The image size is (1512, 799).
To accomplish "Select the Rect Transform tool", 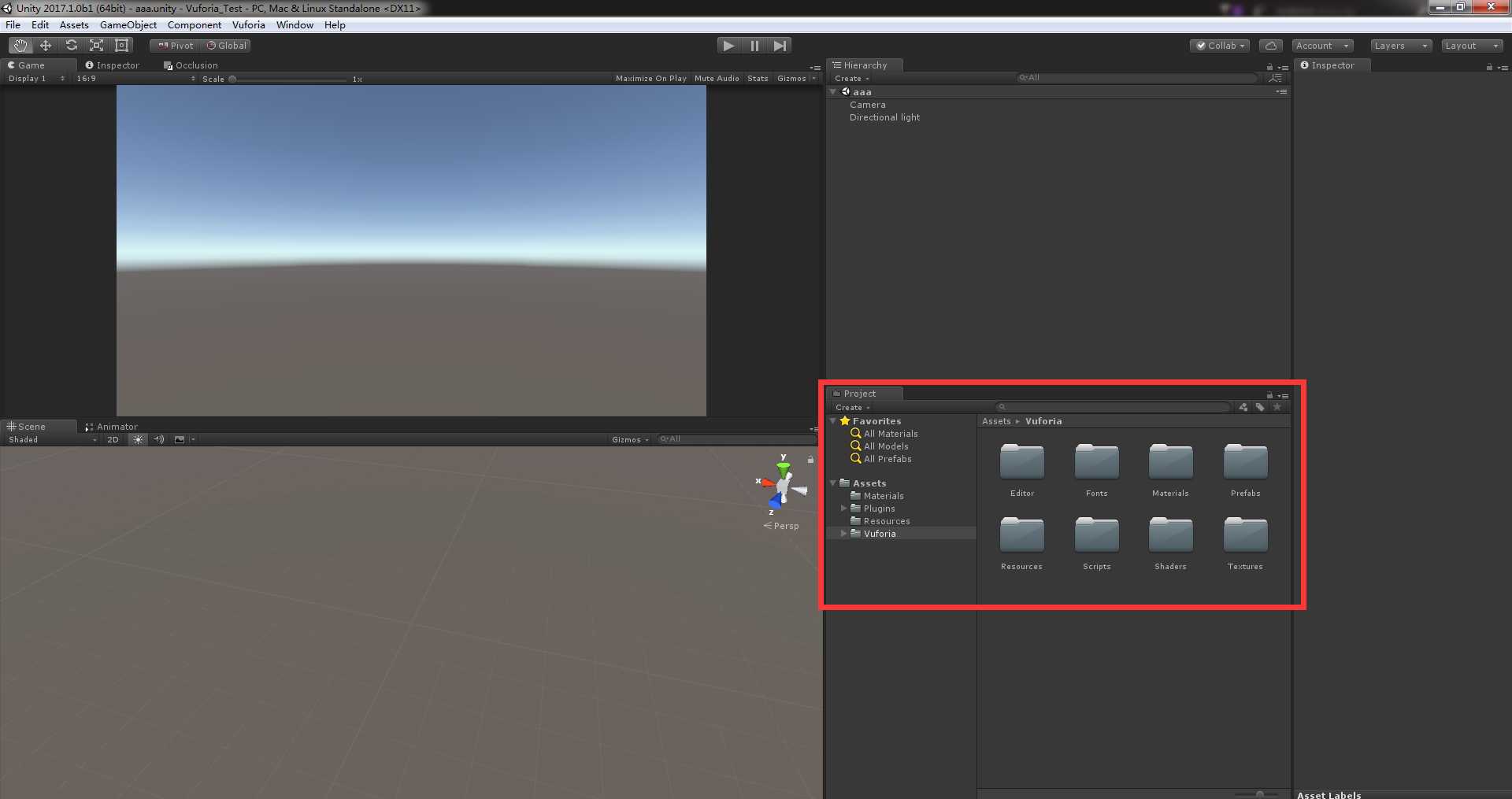I will point(122,46).
